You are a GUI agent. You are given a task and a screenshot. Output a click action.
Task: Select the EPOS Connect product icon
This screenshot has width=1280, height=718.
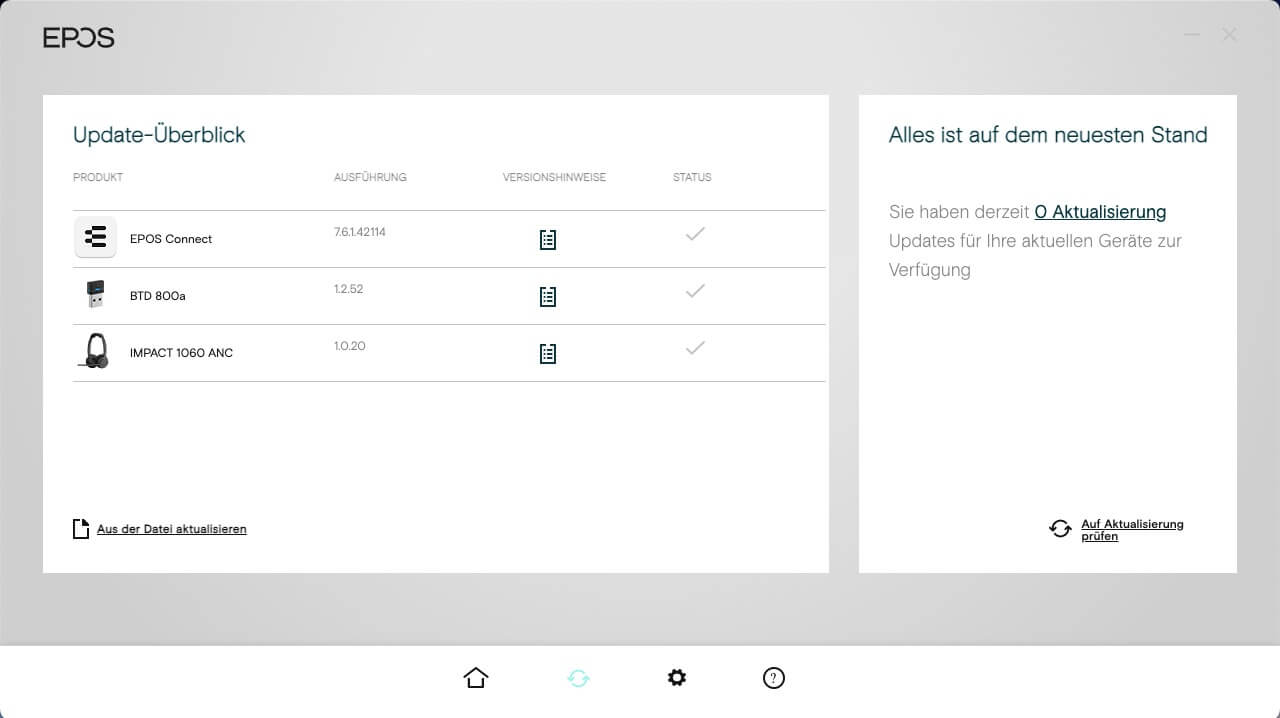(x=95, y=238)
